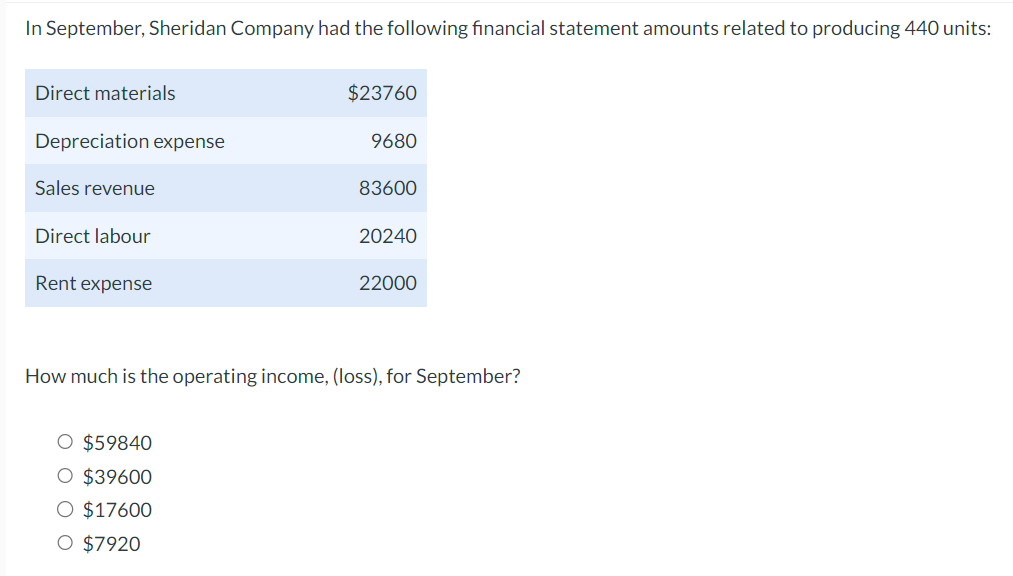
Task: Click the Rent expense row
Action: [x=93, y=283]
